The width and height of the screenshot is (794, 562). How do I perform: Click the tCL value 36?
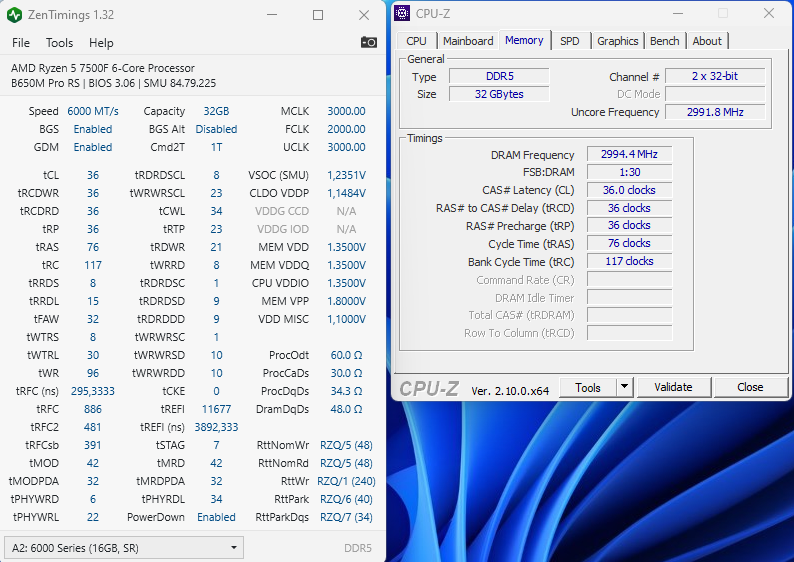point(93,175)
